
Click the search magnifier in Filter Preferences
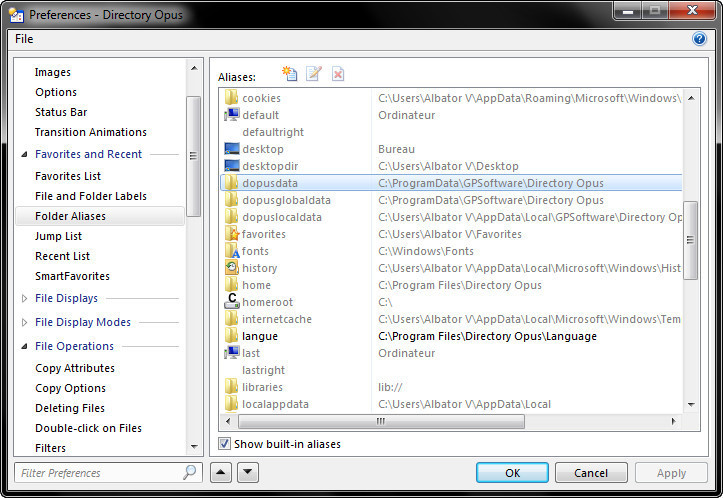190,472
